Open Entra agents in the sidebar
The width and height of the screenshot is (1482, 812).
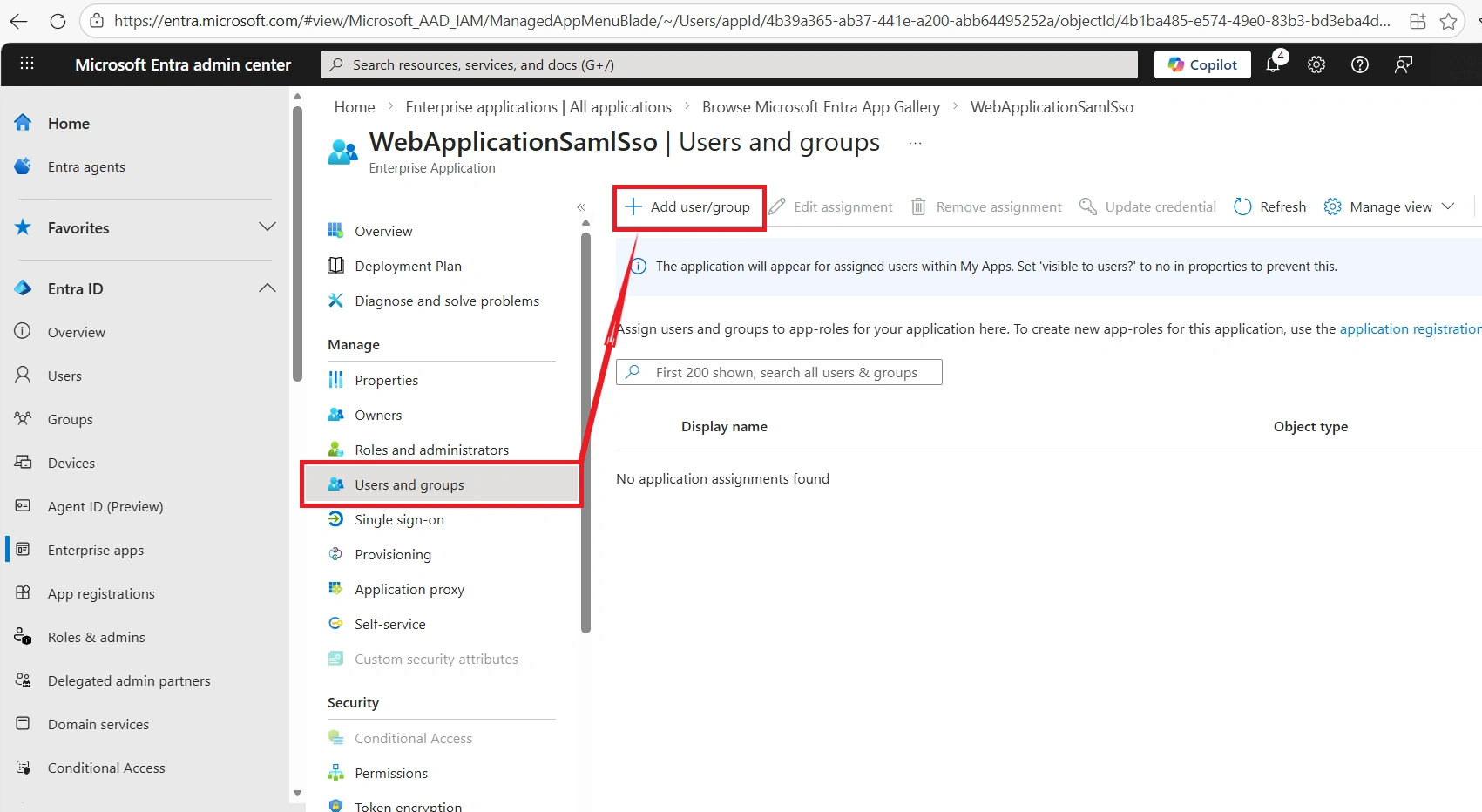[86, 166]
